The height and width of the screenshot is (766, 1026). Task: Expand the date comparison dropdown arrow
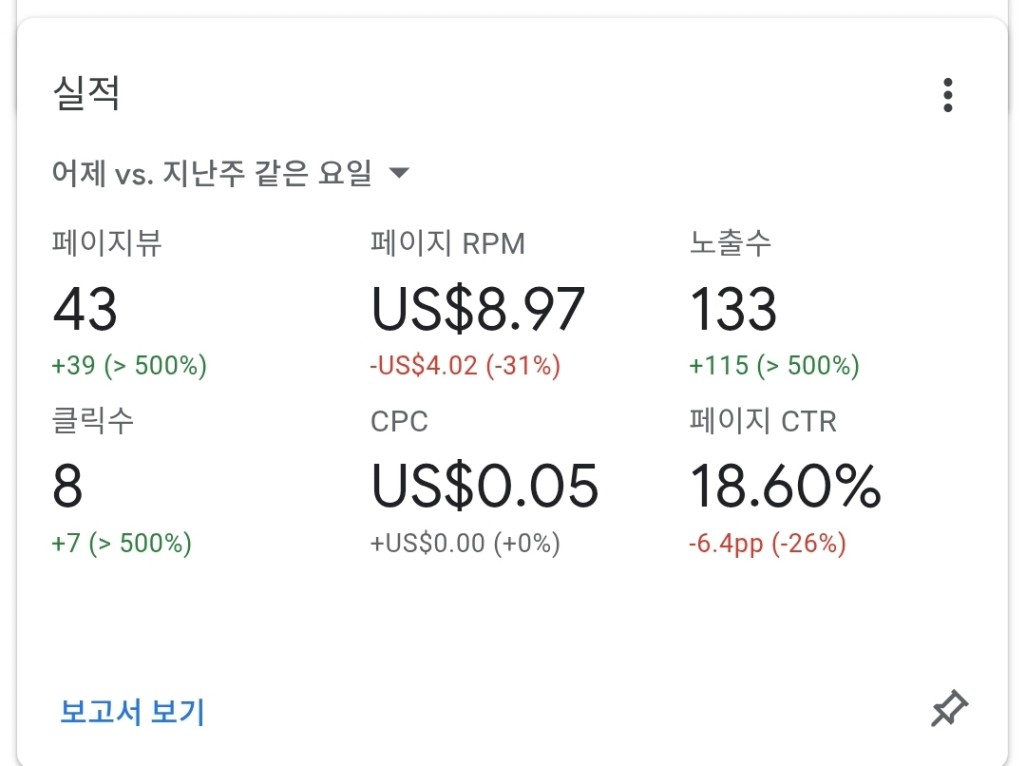click(x=398, y=173)
